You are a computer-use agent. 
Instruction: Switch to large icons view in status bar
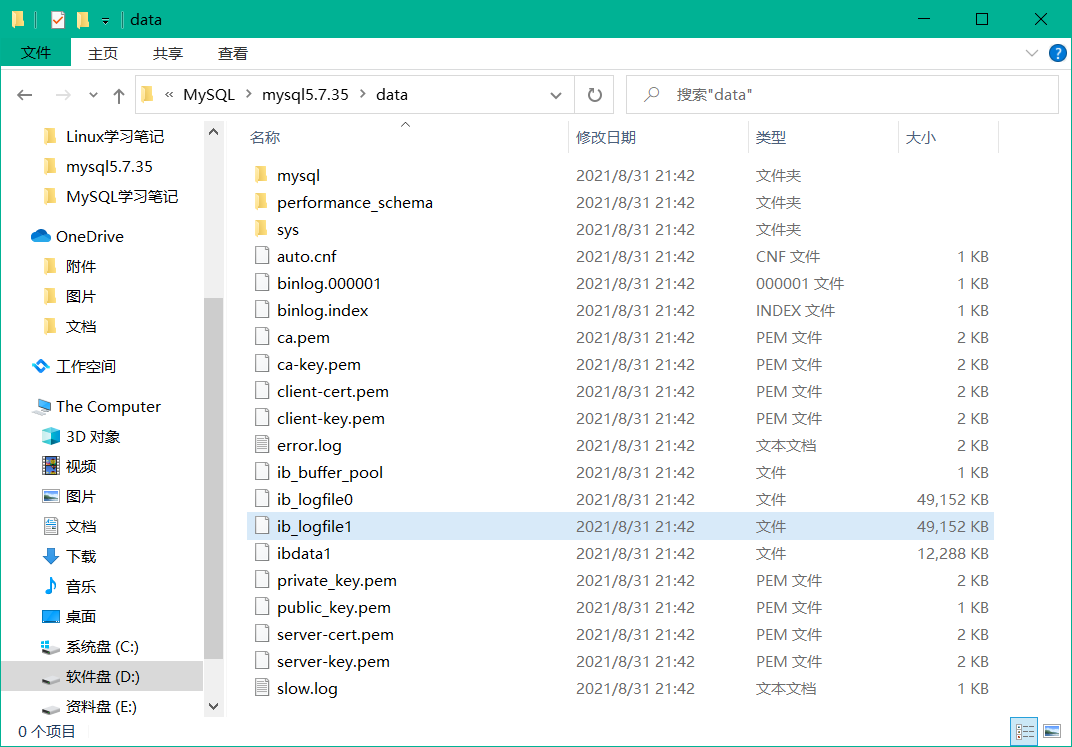[x=1051, y=732]
